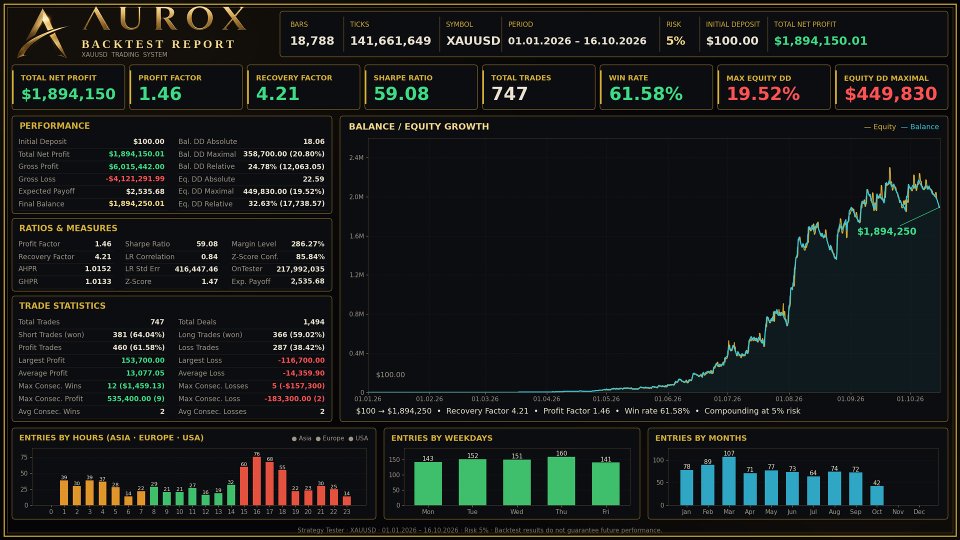Click the Mar bar showing 107 entries
The width and height of the screenshot is (960, 540).
(x=729, y=481)
